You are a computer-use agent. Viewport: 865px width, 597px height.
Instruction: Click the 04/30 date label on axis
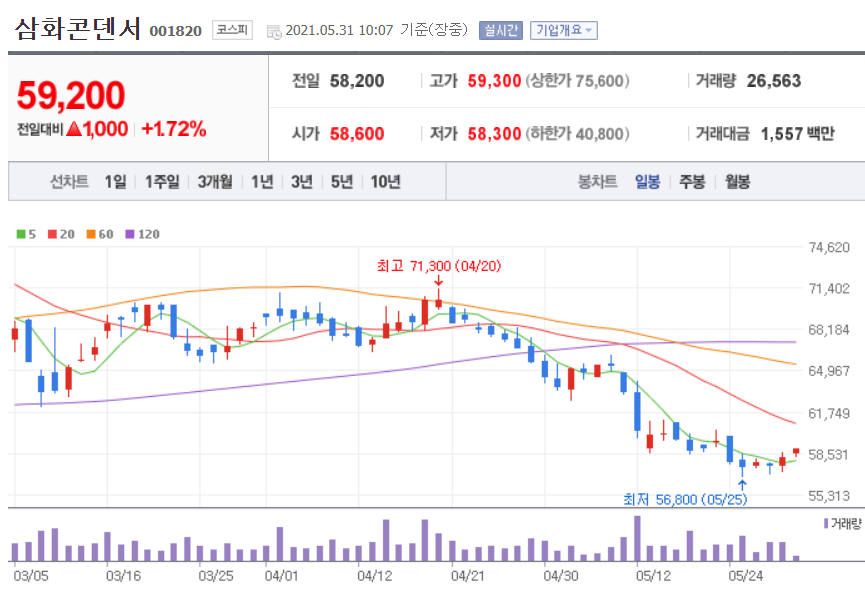click(560, 576)
